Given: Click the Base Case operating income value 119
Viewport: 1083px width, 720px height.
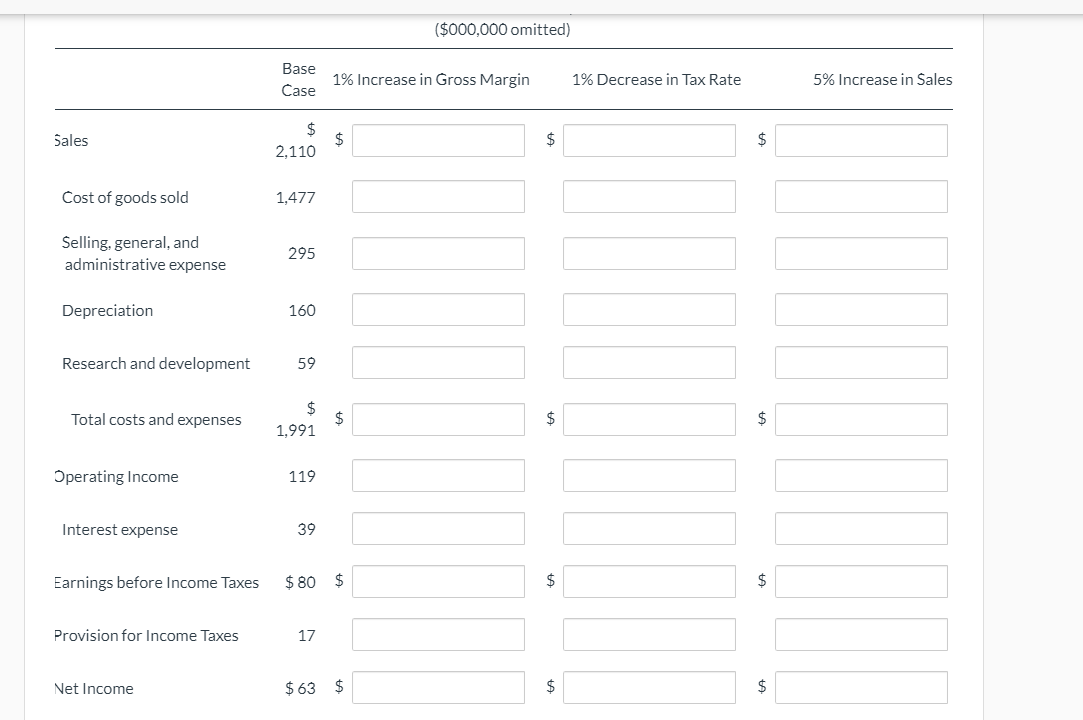Looking at the screenshot, I should pos(302,476).
